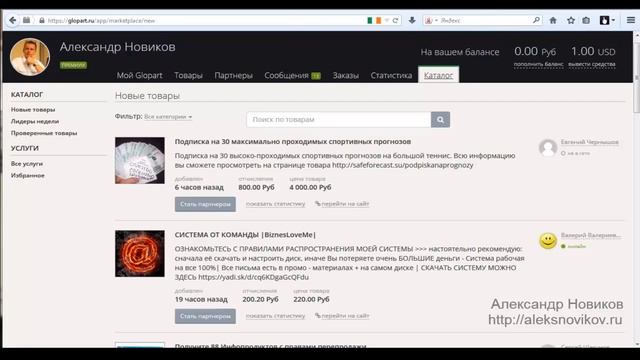Click the 4 000.00 Руб product price
Image resolution: width=640 pixels, height=360 pixels.
tap(310, 187)
